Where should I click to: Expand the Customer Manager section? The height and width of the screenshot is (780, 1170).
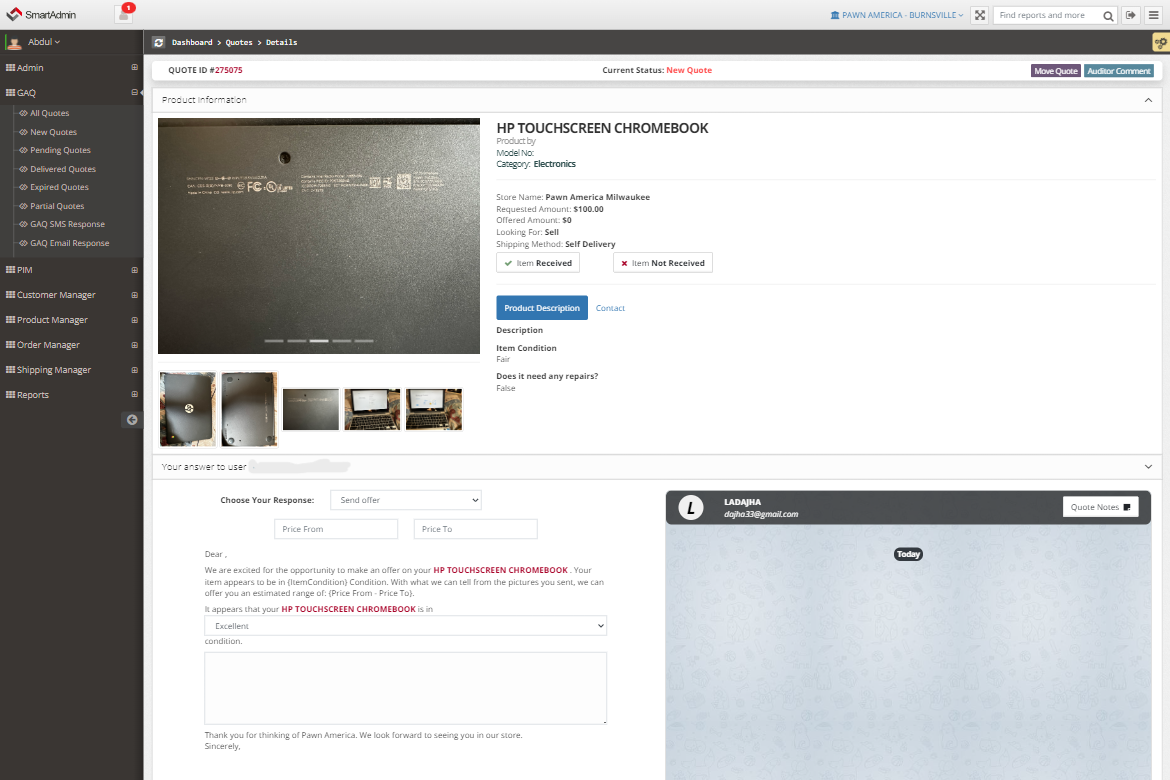[134, 295]
